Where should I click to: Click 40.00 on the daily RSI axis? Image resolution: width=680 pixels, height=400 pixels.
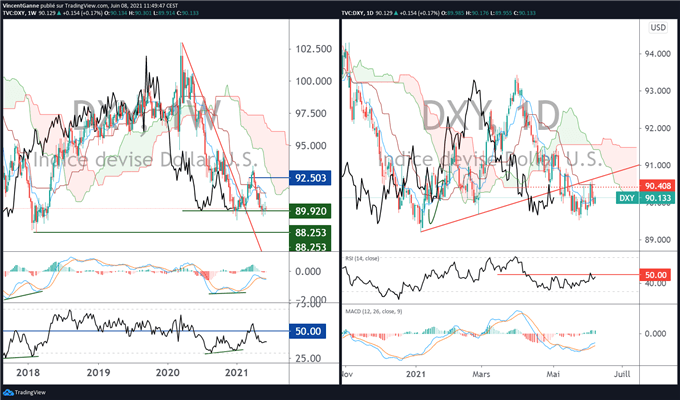653,284
